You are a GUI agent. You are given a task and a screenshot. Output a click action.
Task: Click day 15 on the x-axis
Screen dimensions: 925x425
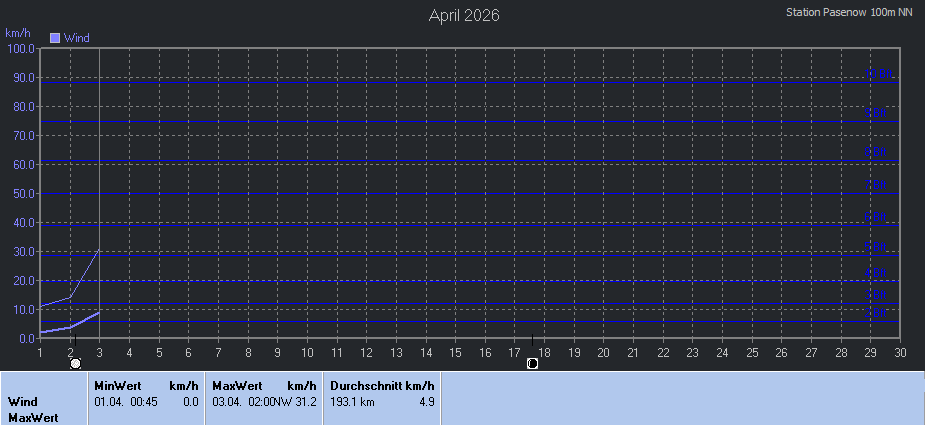tap(455, 352)
